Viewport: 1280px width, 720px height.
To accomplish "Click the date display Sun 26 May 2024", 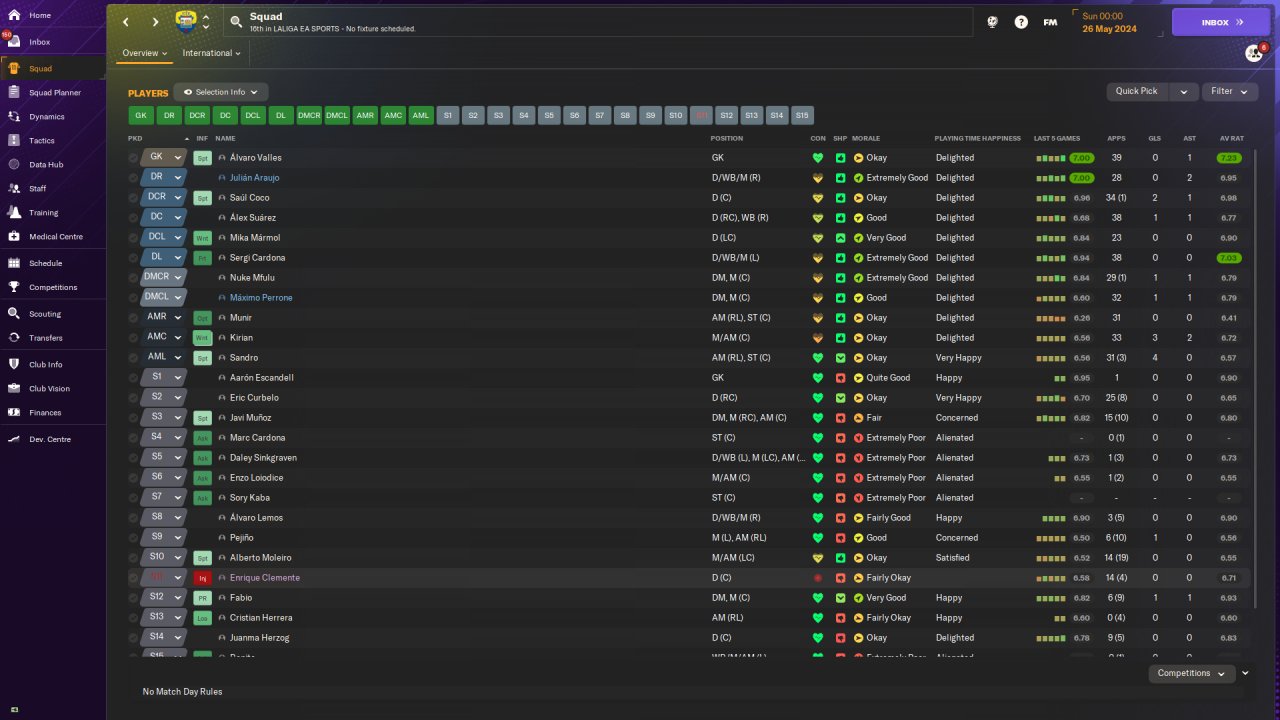I will (1108, 22).
